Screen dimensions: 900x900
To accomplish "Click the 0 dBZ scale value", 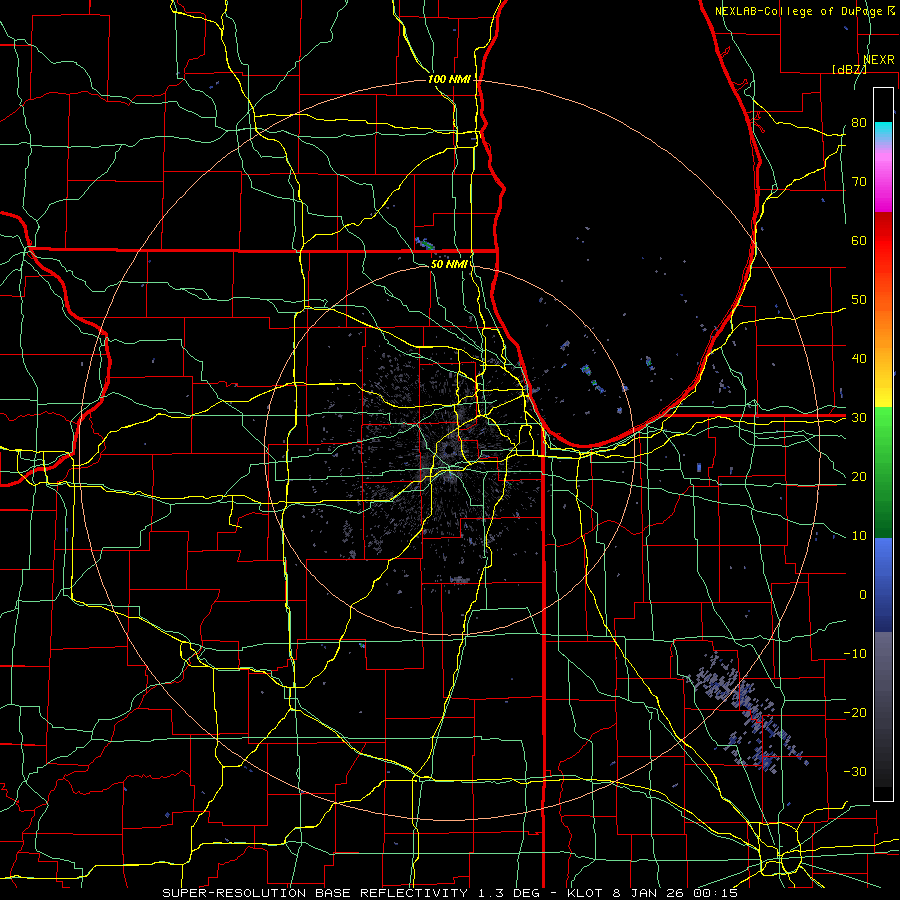I will (863, 595).
